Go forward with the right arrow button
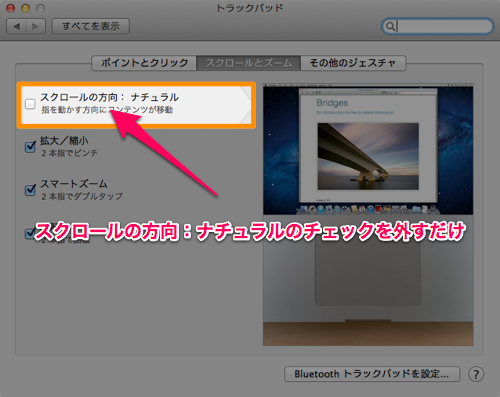Image resolution: width=500 pixels, height=397 pixels. point(35,26)
